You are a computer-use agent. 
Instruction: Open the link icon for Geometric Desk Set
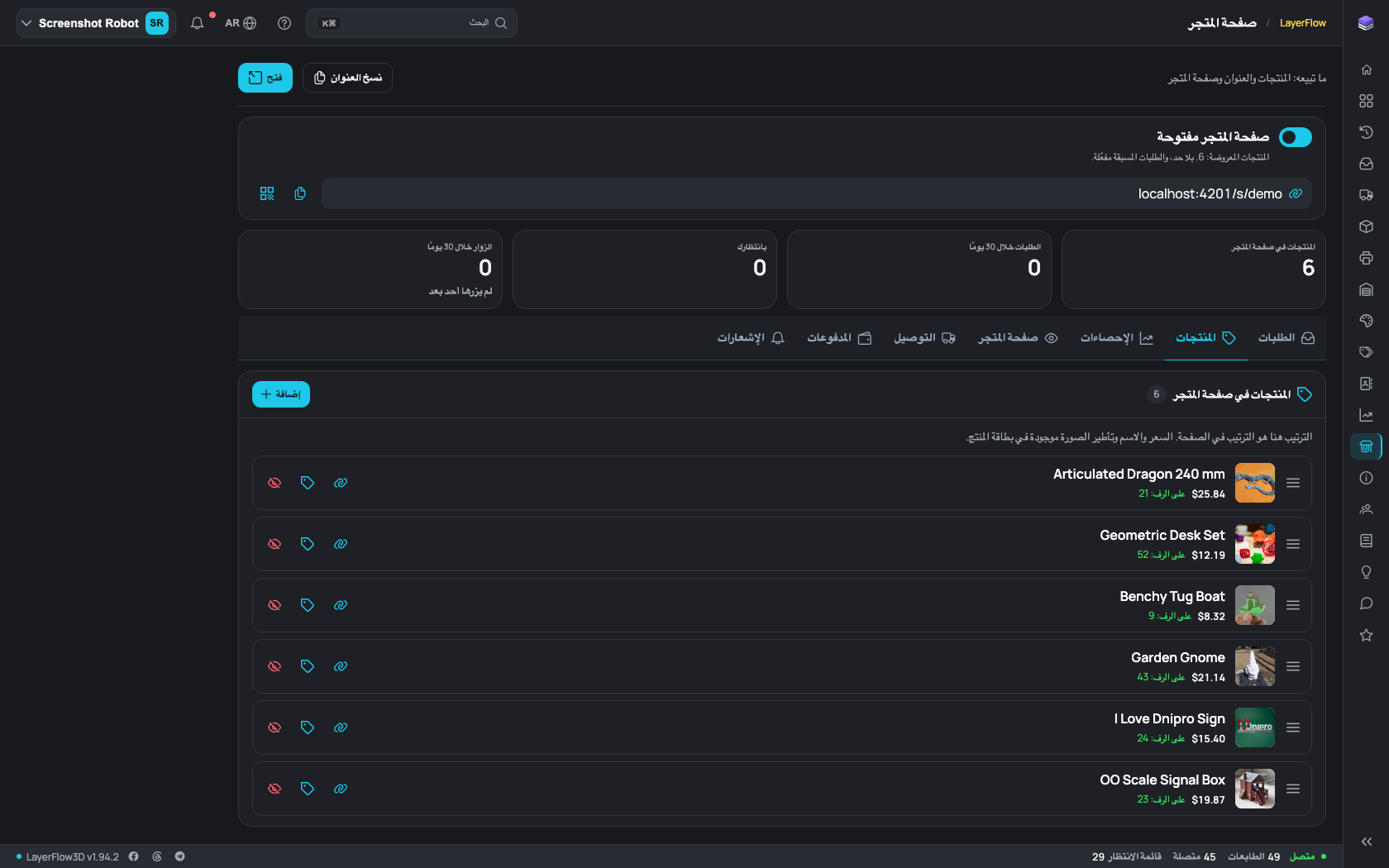click(341, 544)
